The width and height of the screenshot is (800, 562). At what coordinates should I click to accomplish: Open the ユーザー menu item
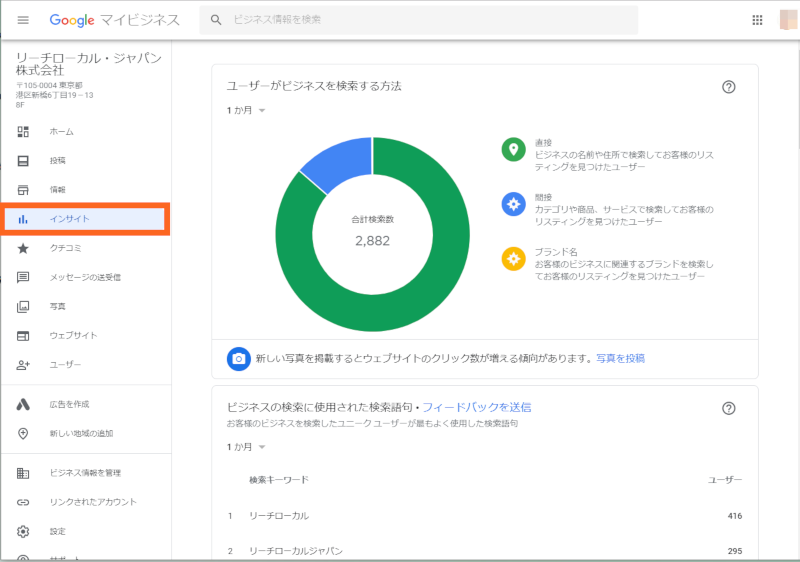point(86,365)
